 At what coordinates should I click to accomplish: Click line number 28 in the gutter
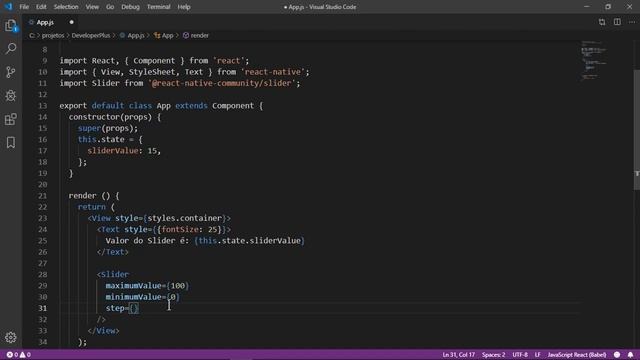(42, 275)
